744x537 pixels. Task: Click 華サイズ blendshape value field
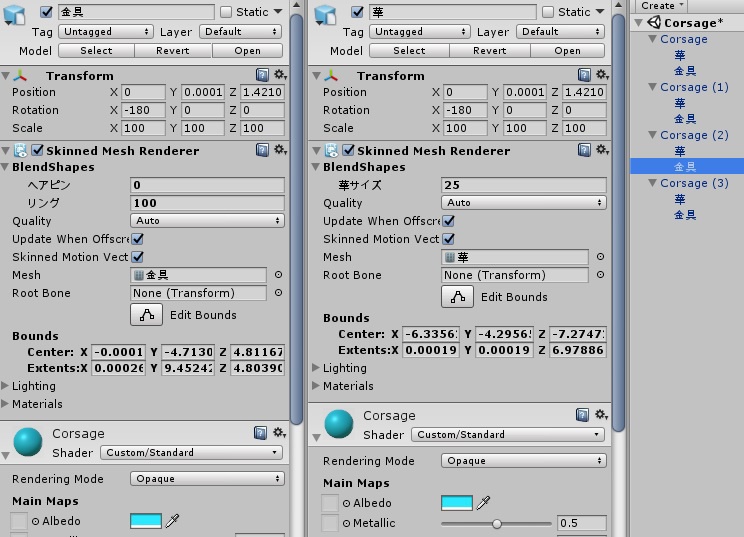pos(523,185)
